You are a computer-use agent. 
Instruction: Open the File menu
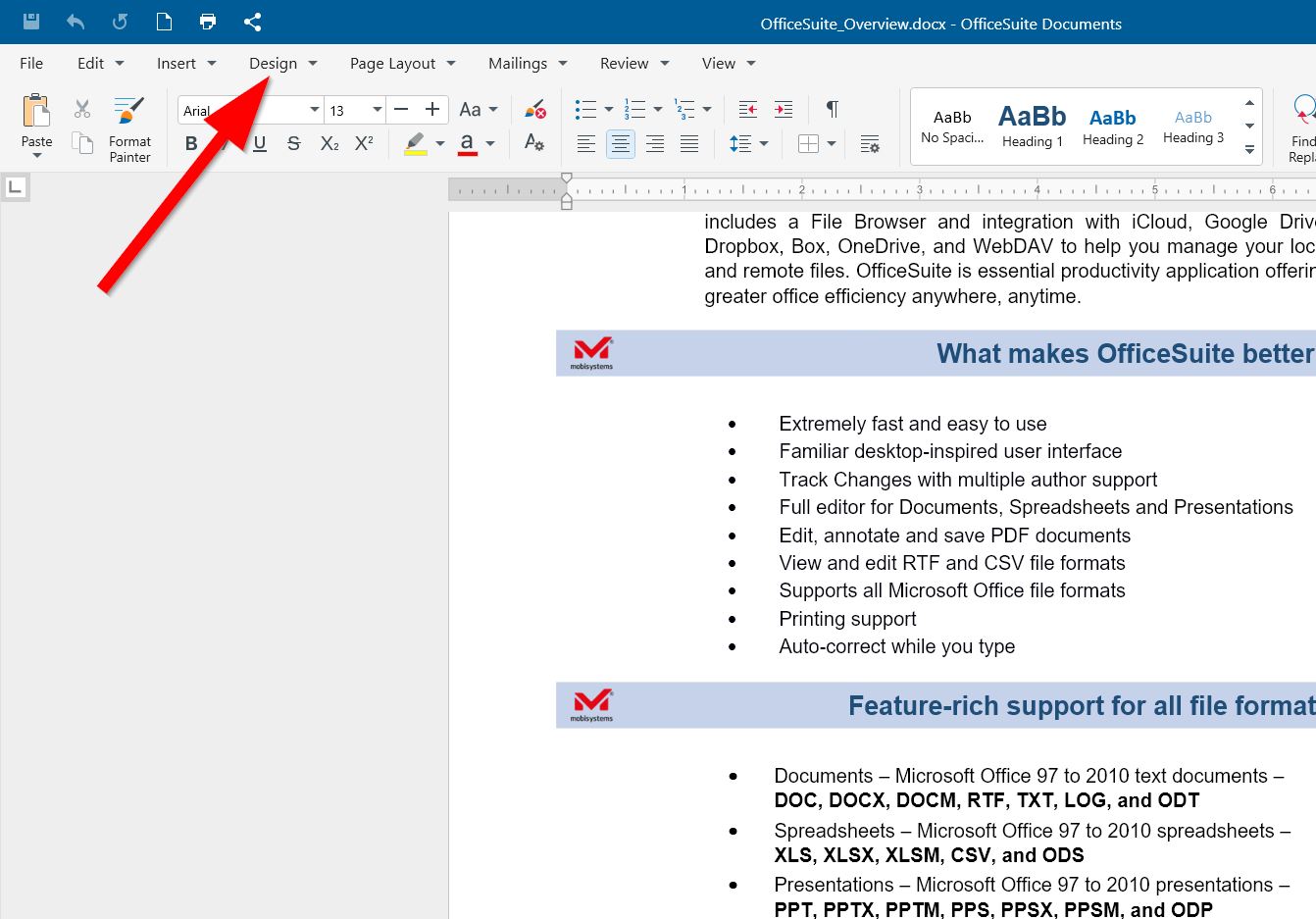coord(31,63)
